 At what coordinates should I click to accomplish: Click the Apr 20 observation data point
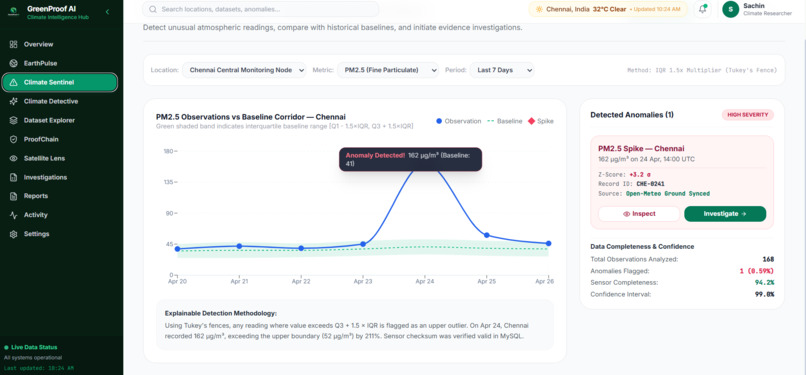click(x=177, y=249)
